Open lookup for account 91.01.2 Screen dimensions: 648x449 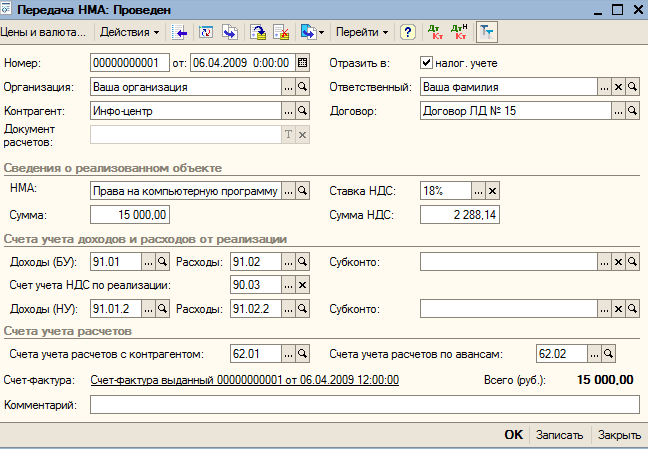[x=162, y=308]
